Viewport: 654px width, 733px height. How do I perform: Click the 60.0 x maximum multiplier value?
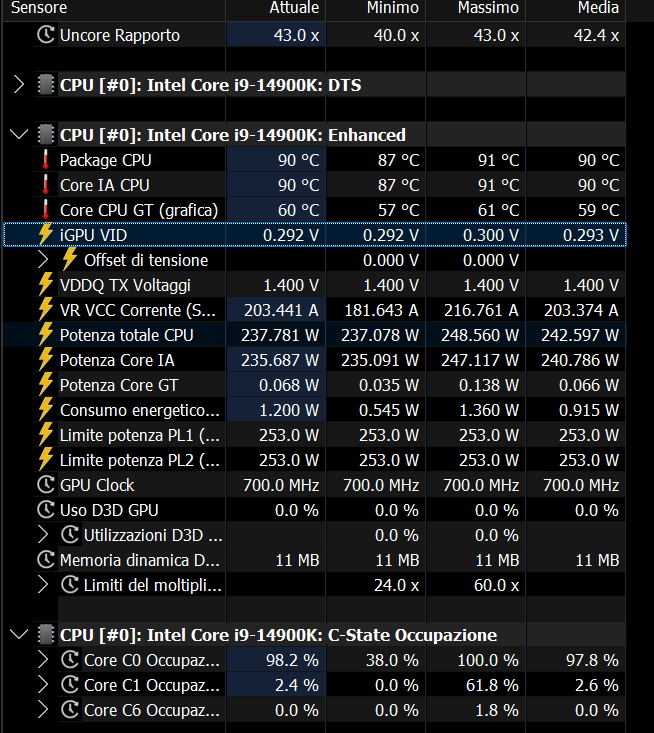point(496,585)
